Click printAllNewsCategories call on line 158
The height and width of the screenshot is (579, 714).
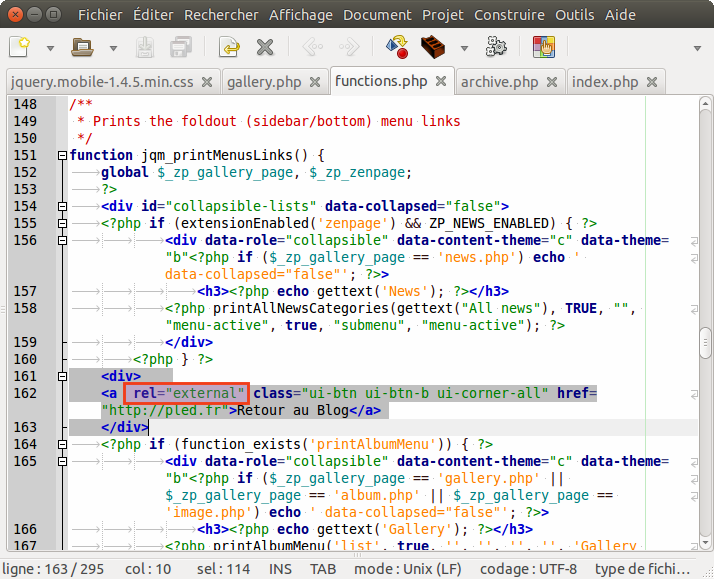(x=301, y=308)
